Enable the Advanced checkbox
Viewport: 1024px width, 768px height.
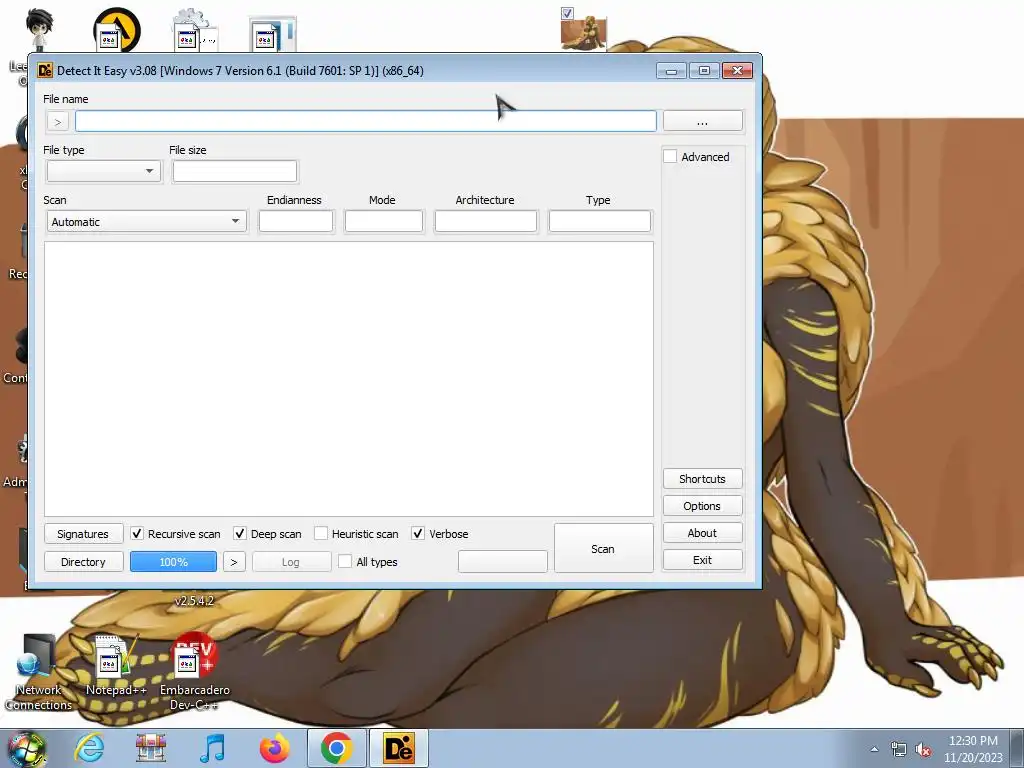pos(670,157)
